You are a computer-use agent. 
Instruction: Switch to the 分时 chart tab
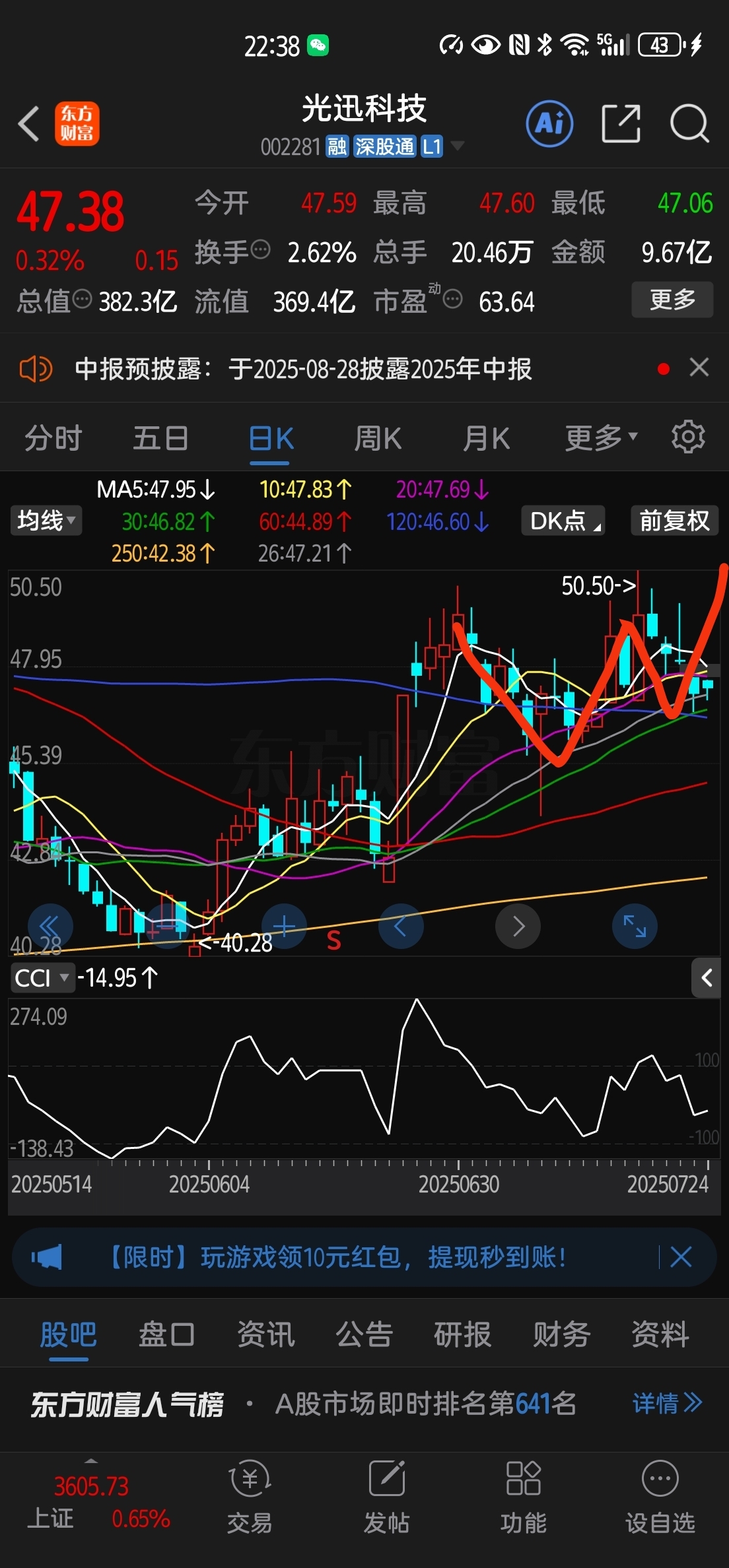[53, 438]
